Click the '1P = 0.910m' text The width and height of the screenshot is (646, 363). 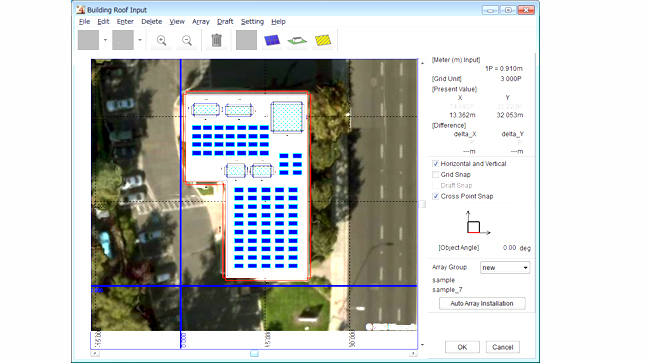tap(503, 68)
